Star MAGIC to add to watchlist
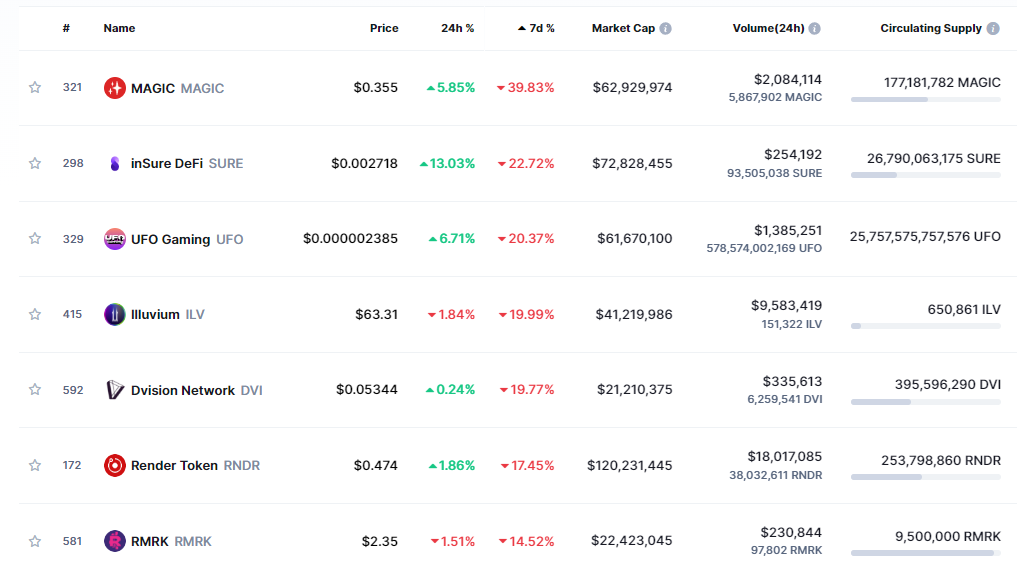This screenshot has height=577, width=1017. (x=35, y=88)
